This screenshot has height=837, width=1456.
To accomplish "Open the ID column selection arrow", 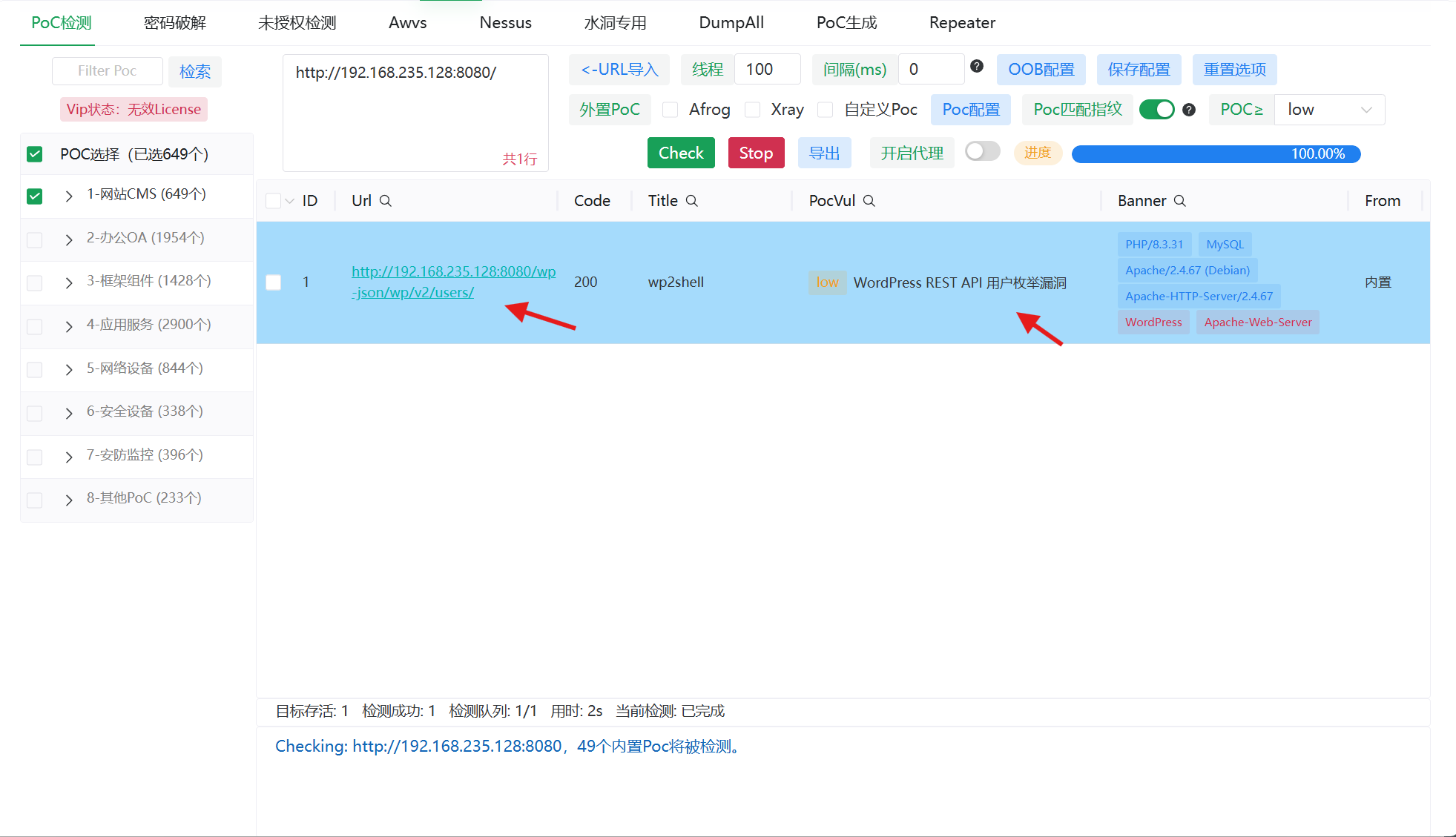I will [290, 201].
